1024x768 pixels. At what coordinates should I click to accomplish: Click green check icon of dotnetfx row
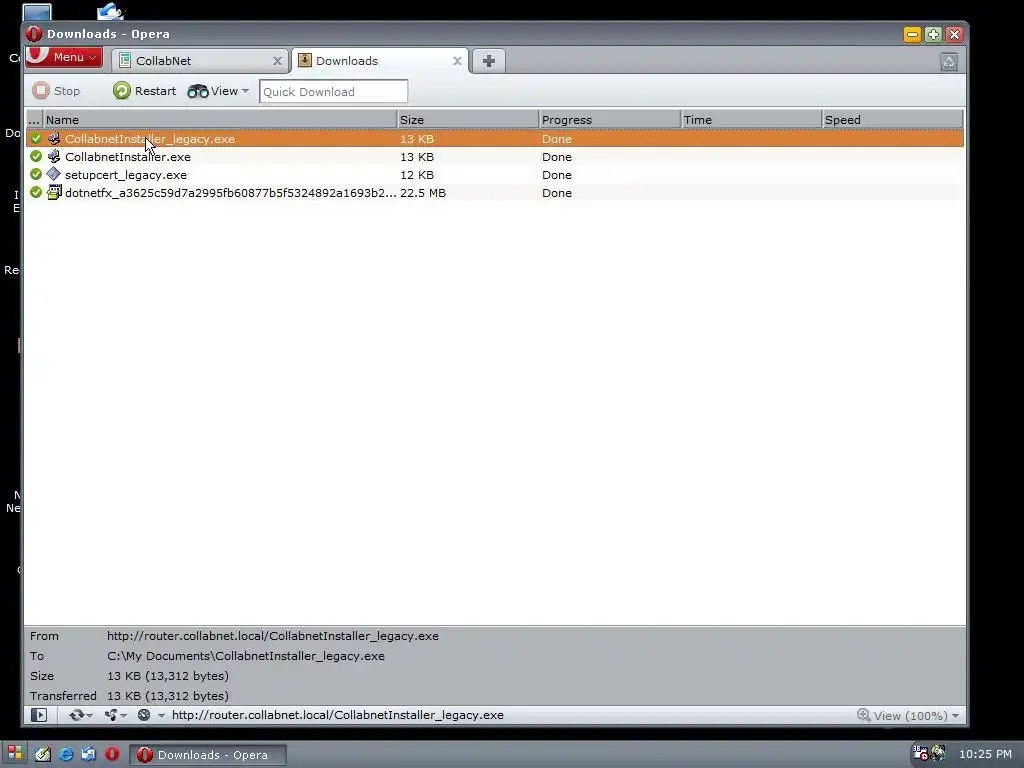click(36, 192)
